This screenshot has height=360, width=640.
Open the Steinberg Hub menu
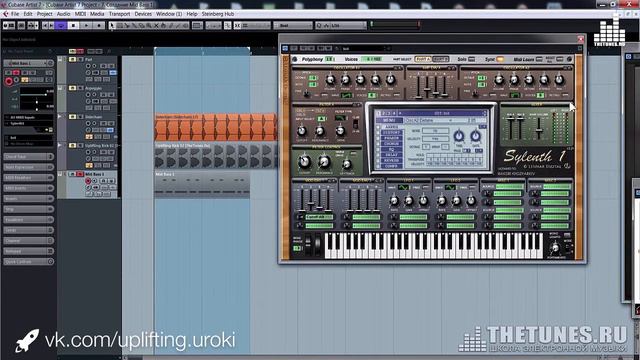pos(218,14)
